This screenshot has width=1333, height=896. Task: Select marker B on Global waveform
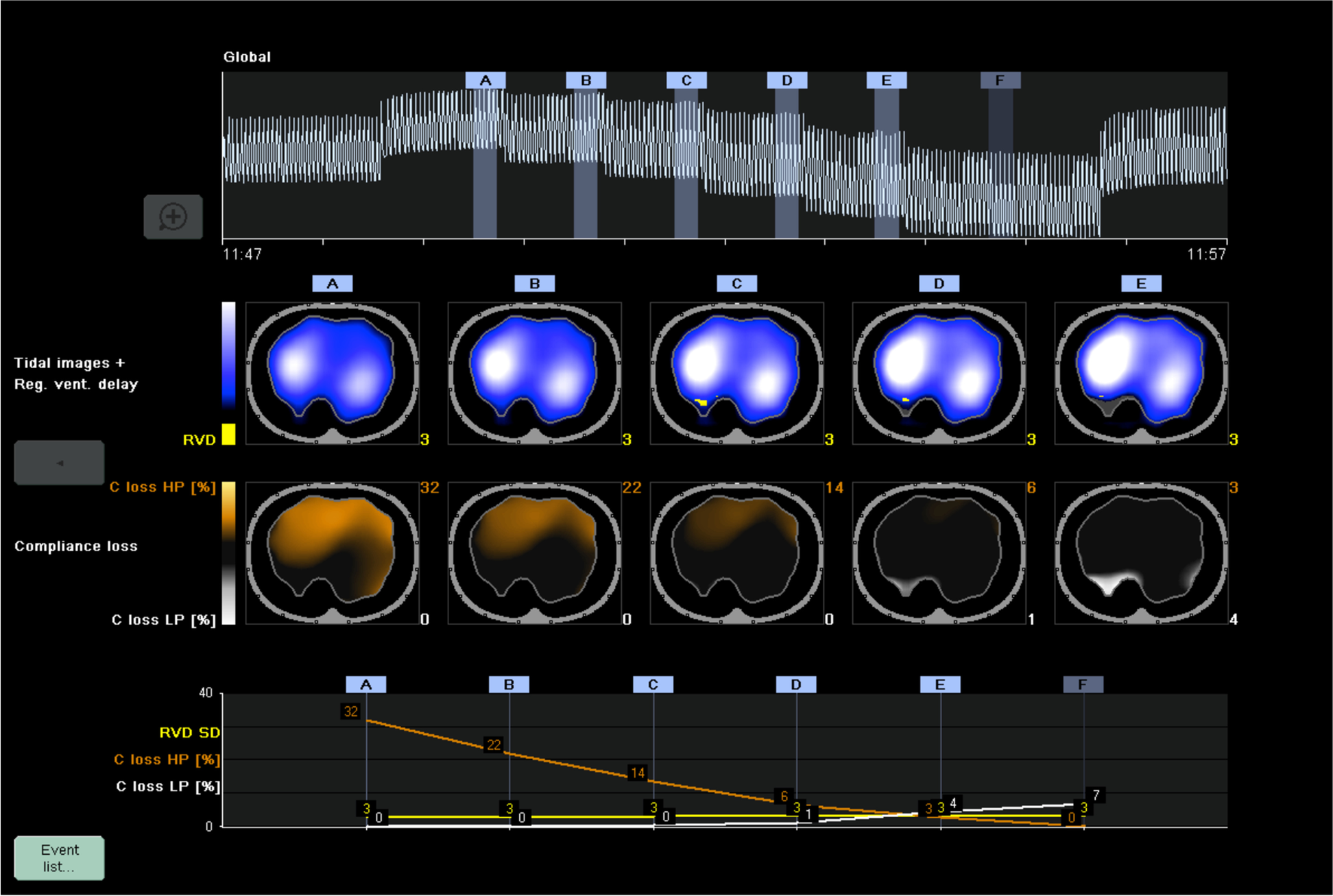586,80
